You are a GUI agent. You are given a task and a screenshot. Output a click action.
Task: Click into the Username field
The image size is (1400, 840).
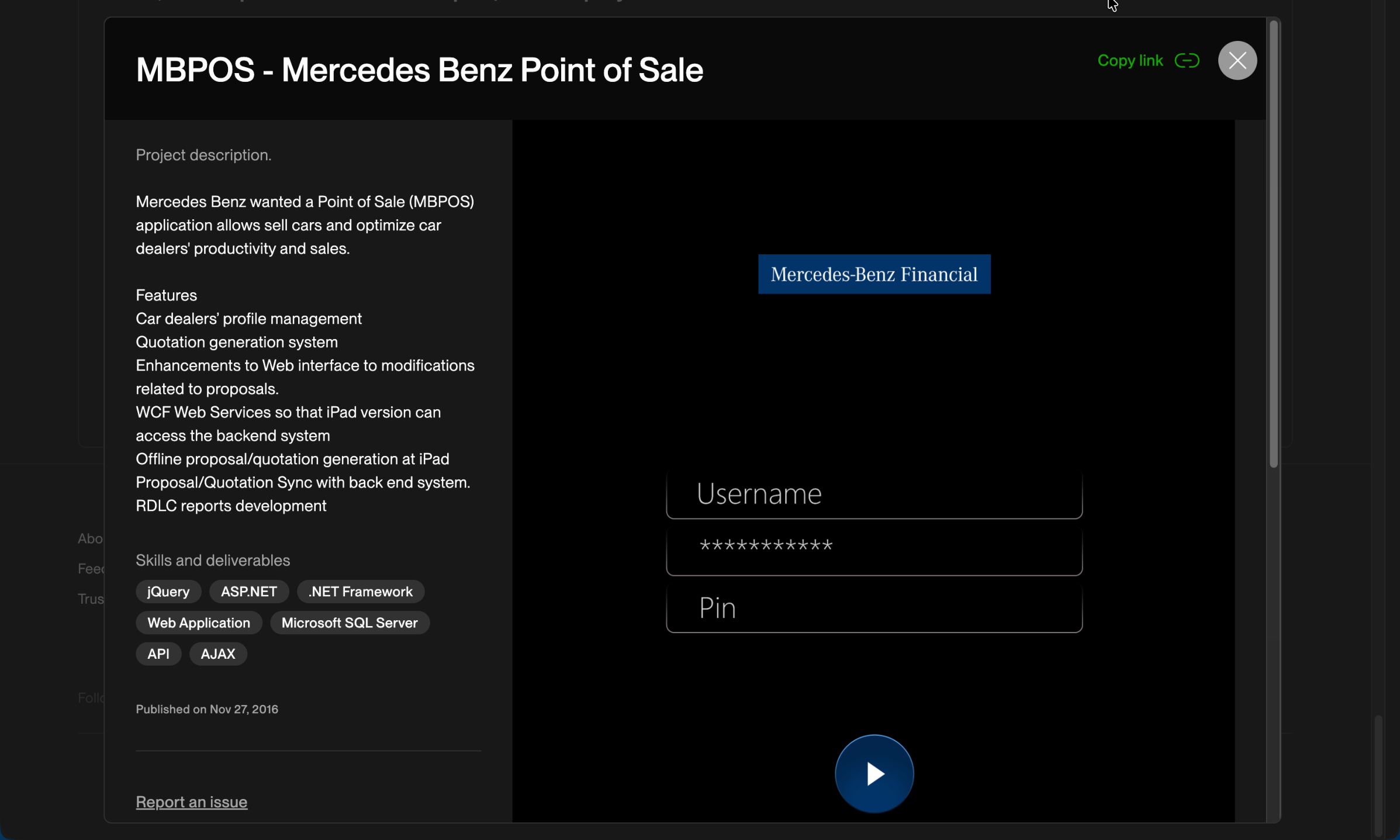873,494
